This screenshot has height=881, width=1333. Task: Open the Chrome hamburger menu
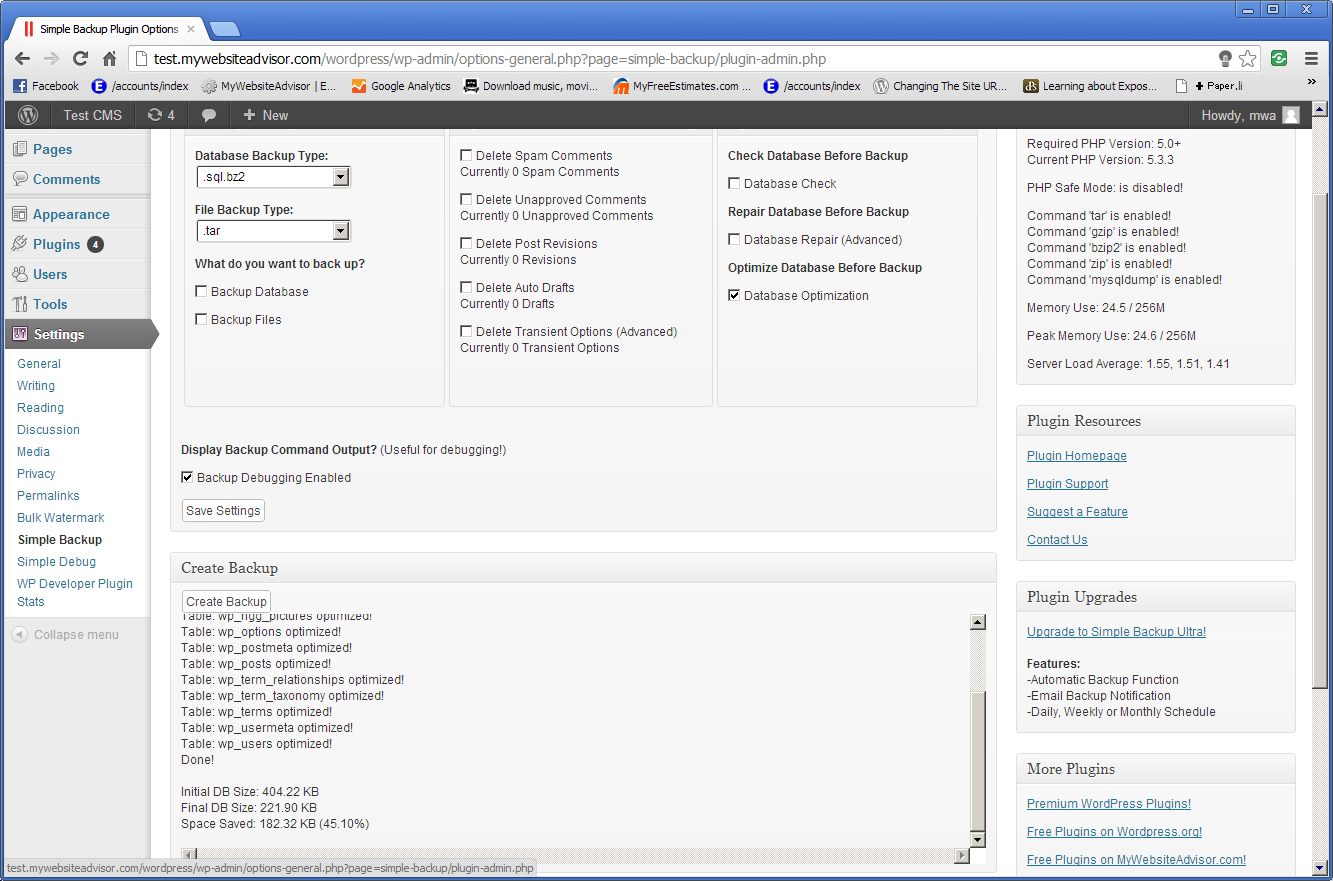pos(1311,58)
